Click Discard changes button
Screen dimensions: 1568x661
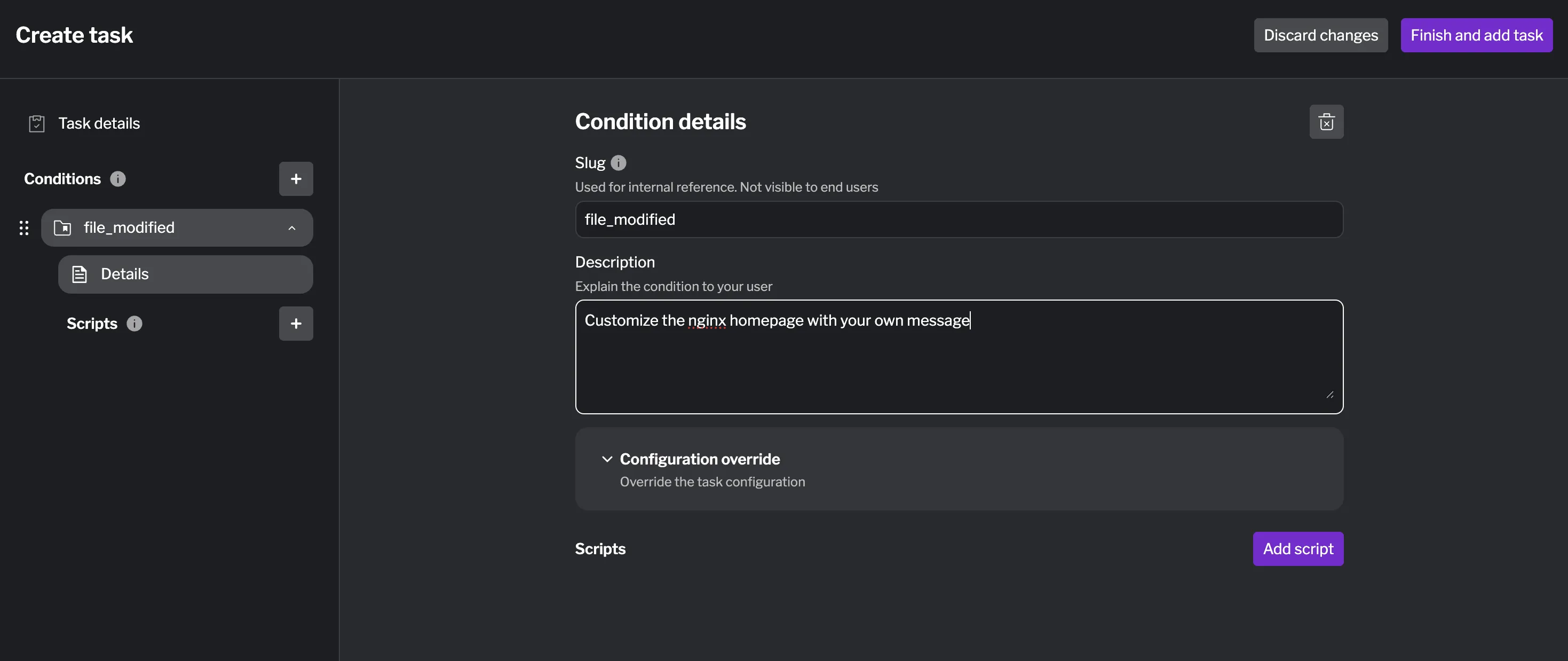coord(1320,35)
